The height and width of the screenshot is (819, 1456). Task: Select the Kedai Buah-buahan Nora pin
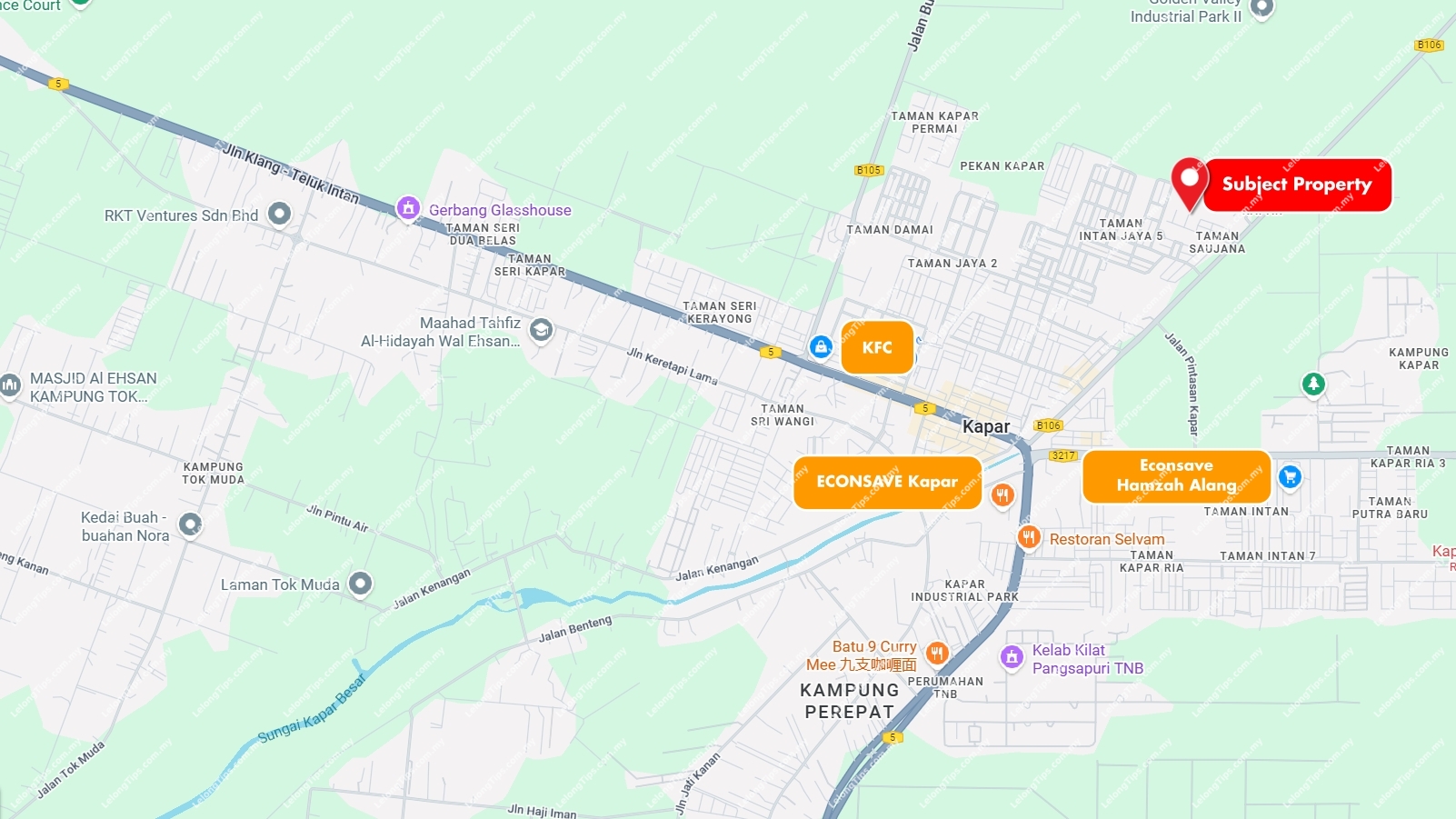pos(190,524)
